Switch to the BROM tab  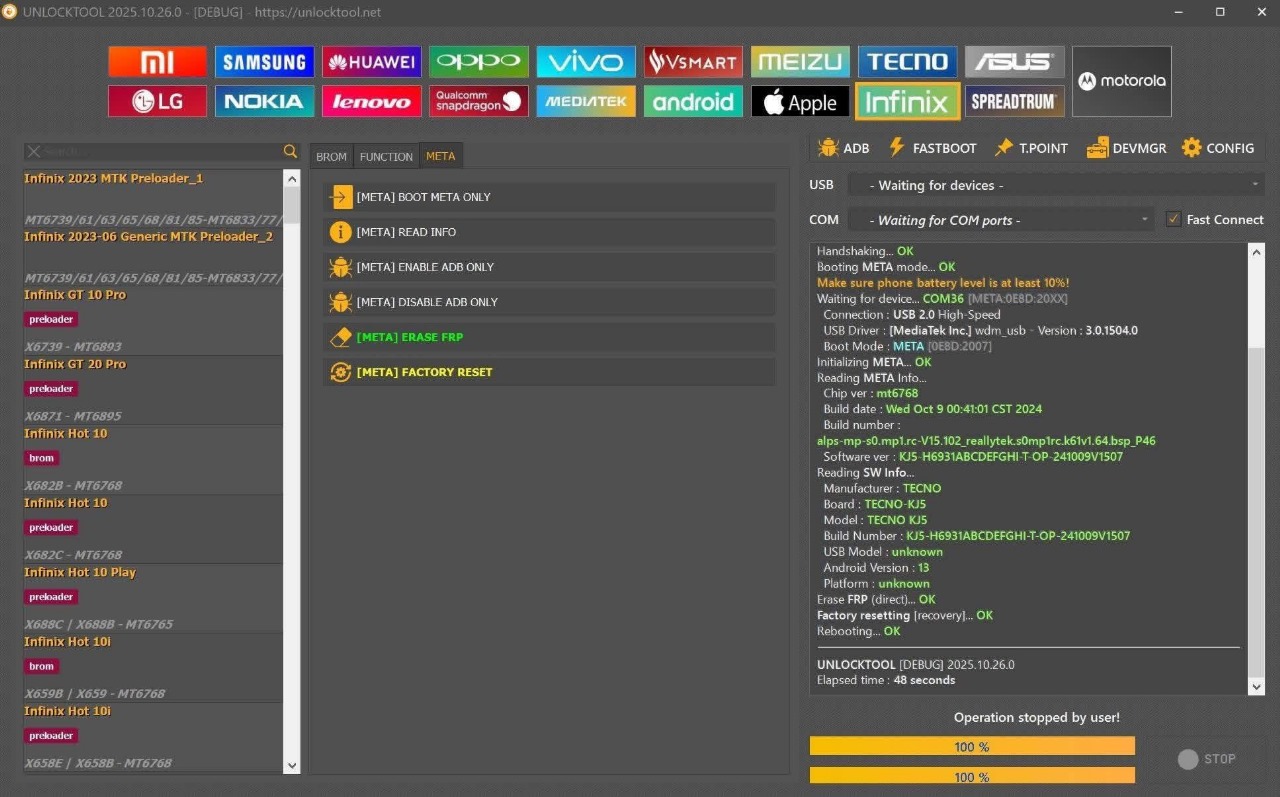(331, 156)
